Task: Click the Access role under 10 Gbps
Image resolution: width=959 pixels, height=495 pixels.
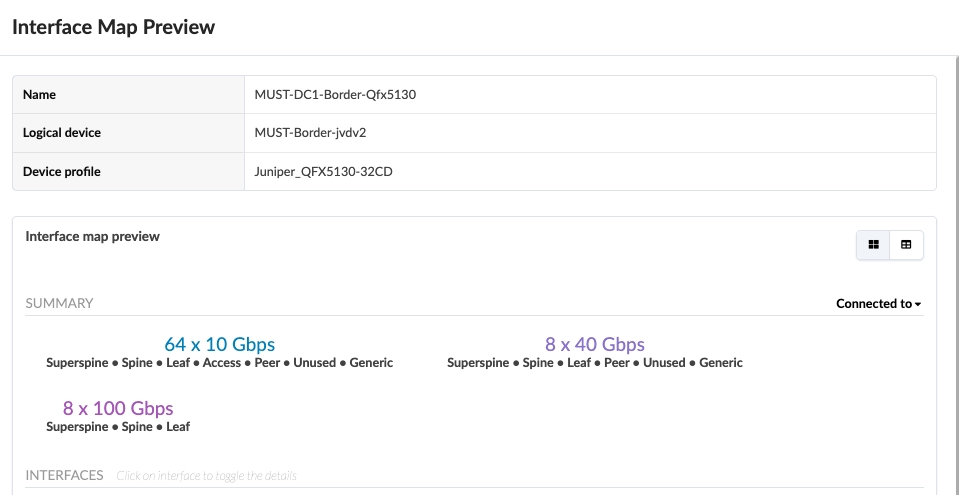Action: click(222, 363)
